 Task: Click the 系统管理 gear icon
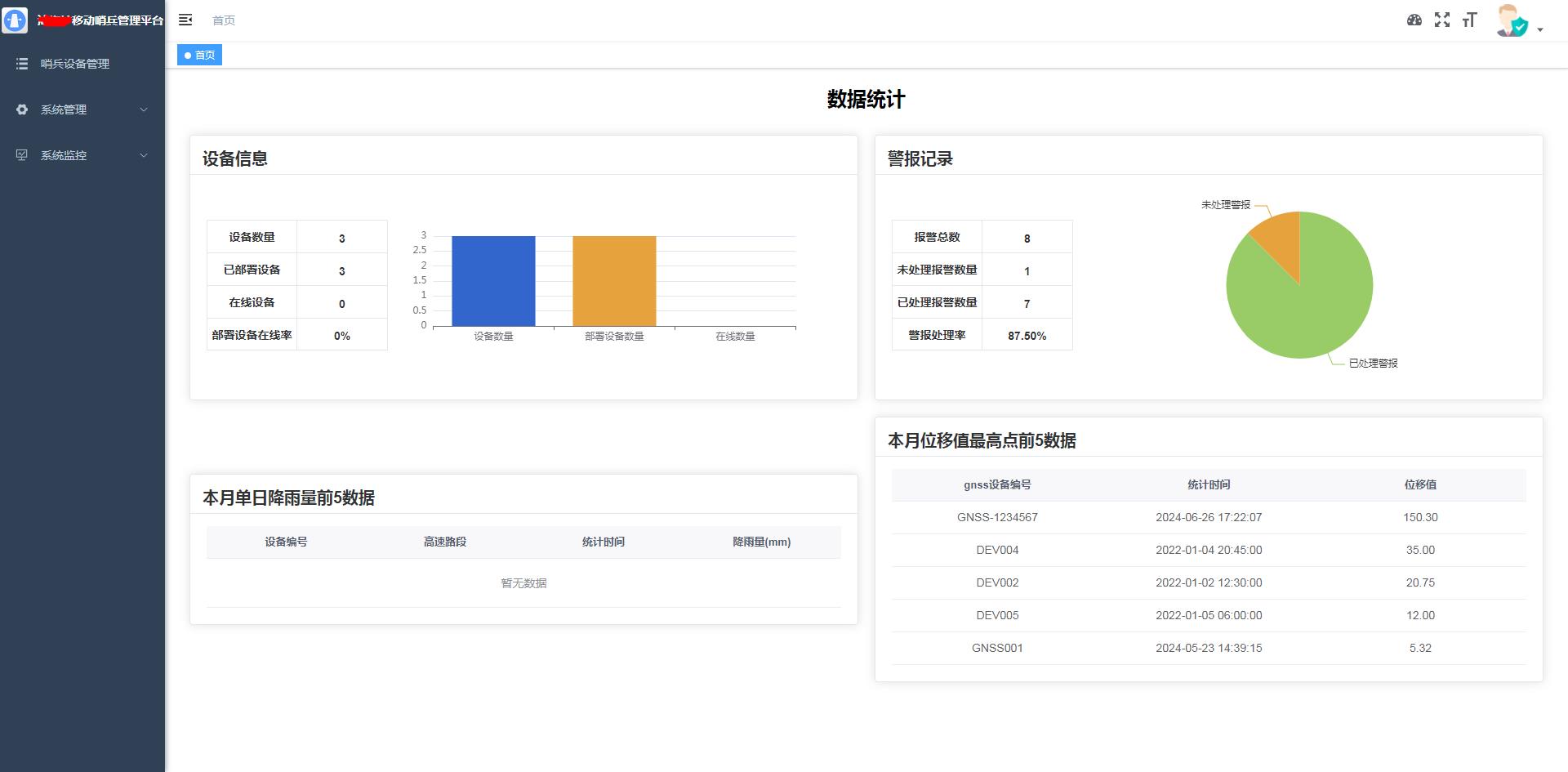pos(22,109)
